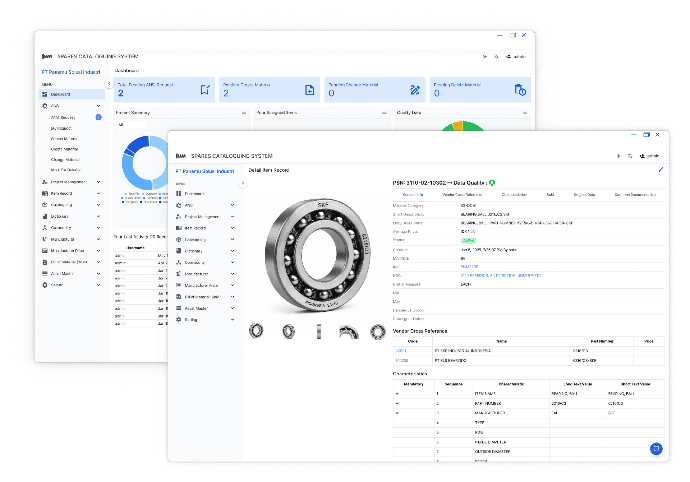Open Mark For Deletion in back window sidebar
Screen dimensions: 690x482
[x=66, y=170]
